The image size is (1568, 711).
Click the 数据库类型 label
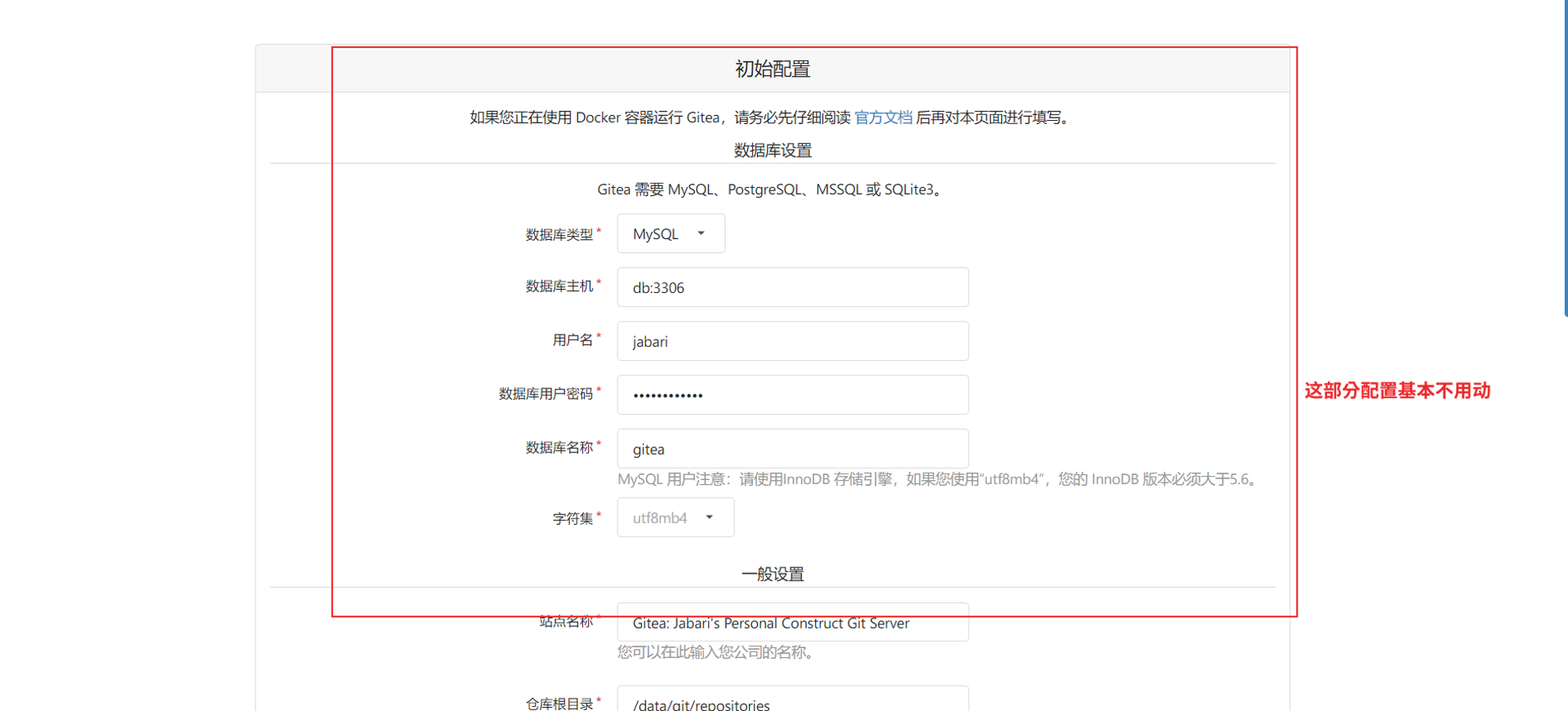[559, 234]
